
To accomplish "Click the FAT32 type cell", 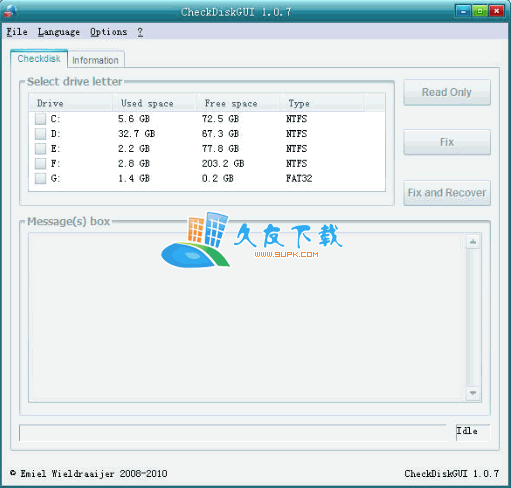I will tap(299, 178).
